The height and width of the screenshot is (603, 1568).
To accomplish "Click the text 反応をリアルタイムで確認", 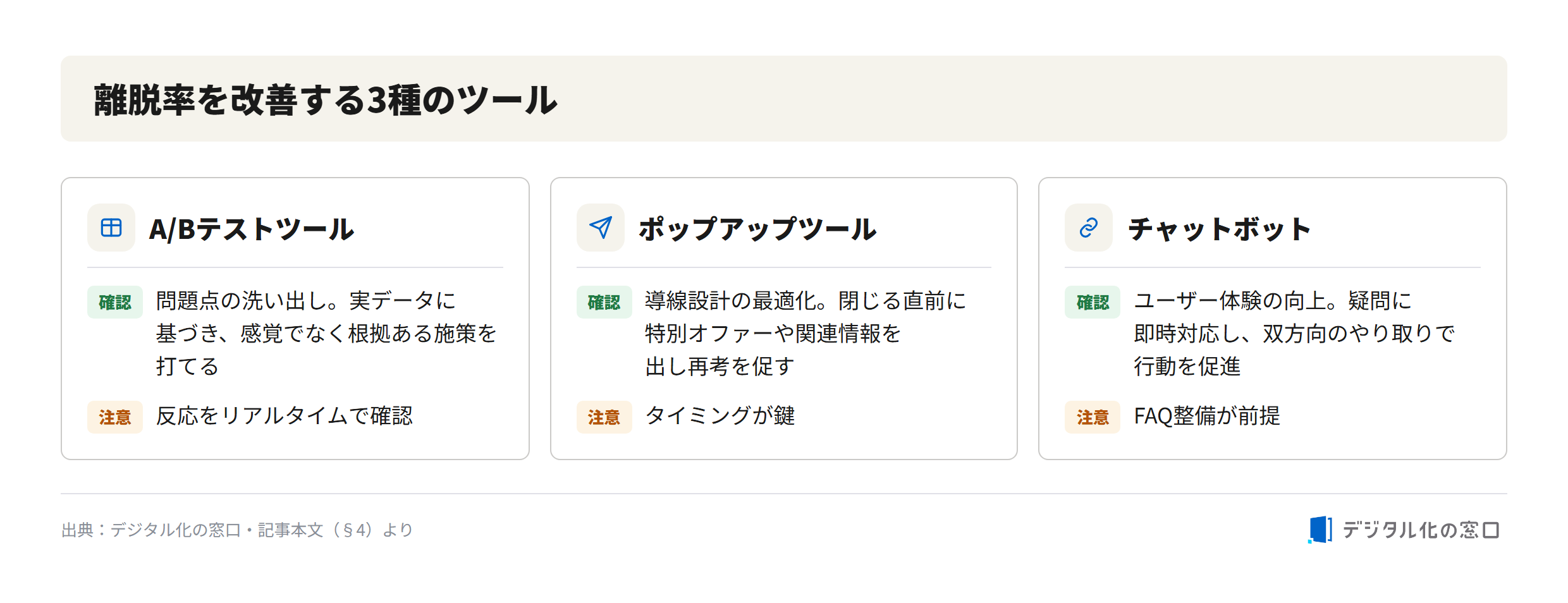I will coord(285,416).
